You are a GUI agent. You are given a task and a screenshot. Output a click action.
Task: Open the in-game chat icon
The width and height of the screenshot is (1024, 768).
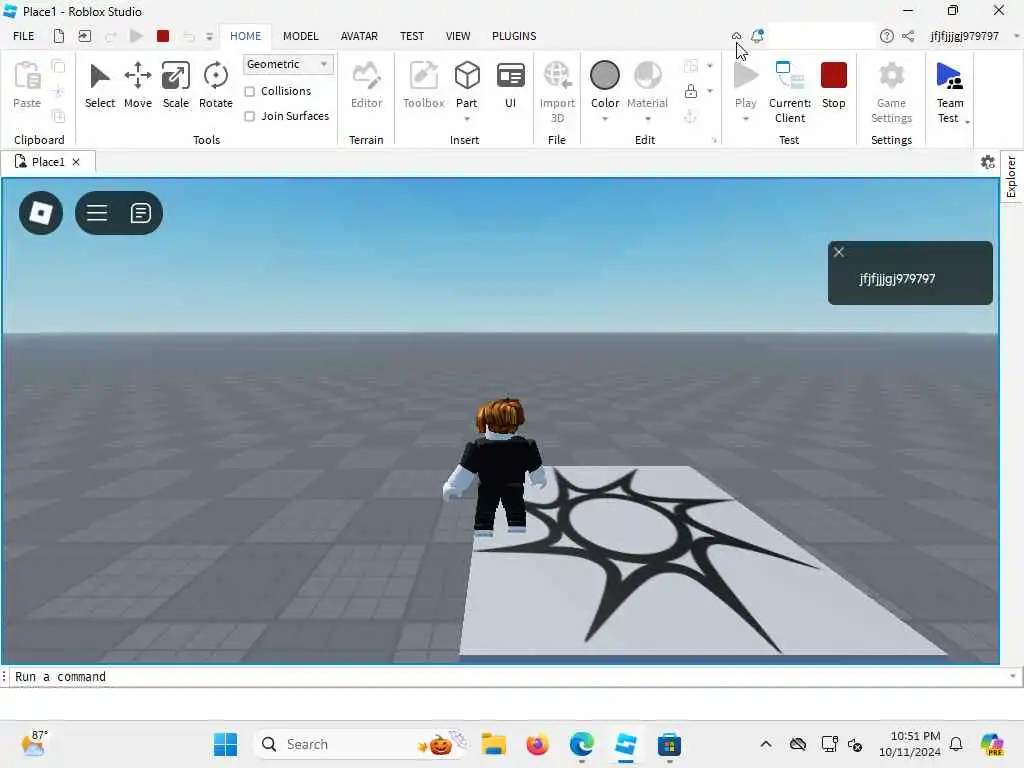140,213
